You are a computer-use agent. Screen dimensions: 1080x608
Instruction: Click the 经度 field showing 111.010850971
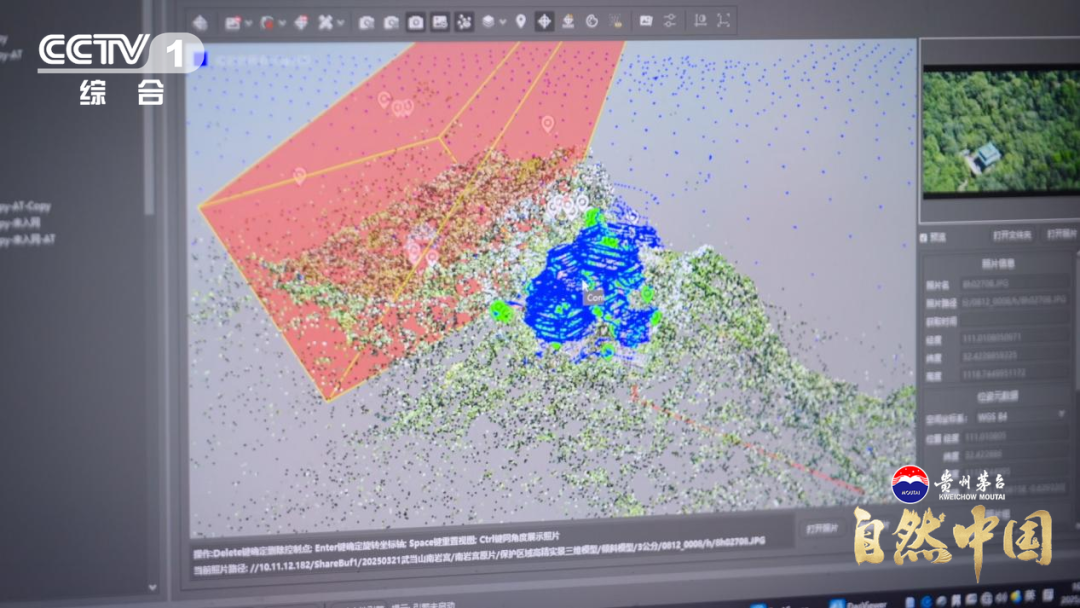click(x=1015, y=338)
